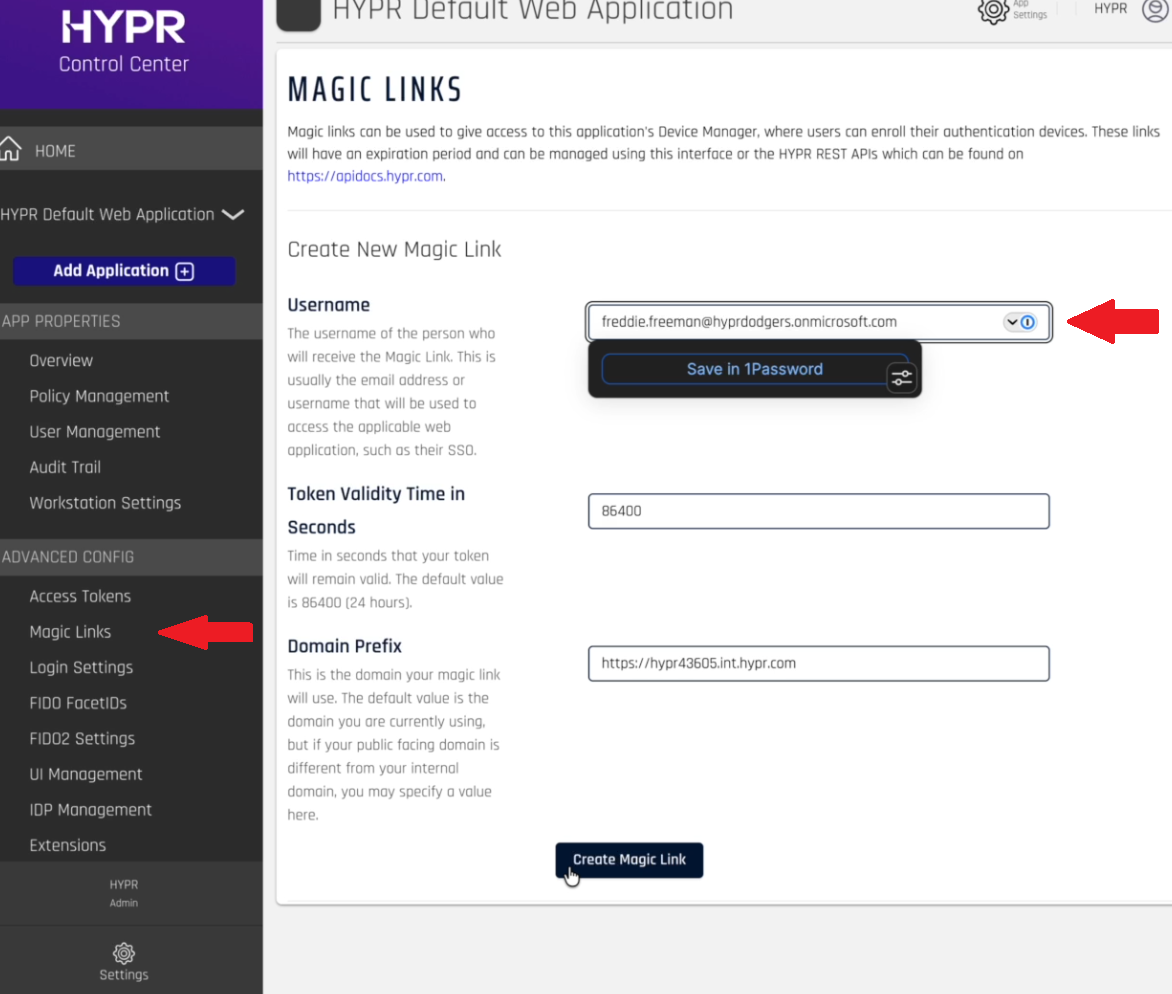Expand the HYPR Default Web Application dropdown
Screen dimensions: 1172x994
point(232,214)
